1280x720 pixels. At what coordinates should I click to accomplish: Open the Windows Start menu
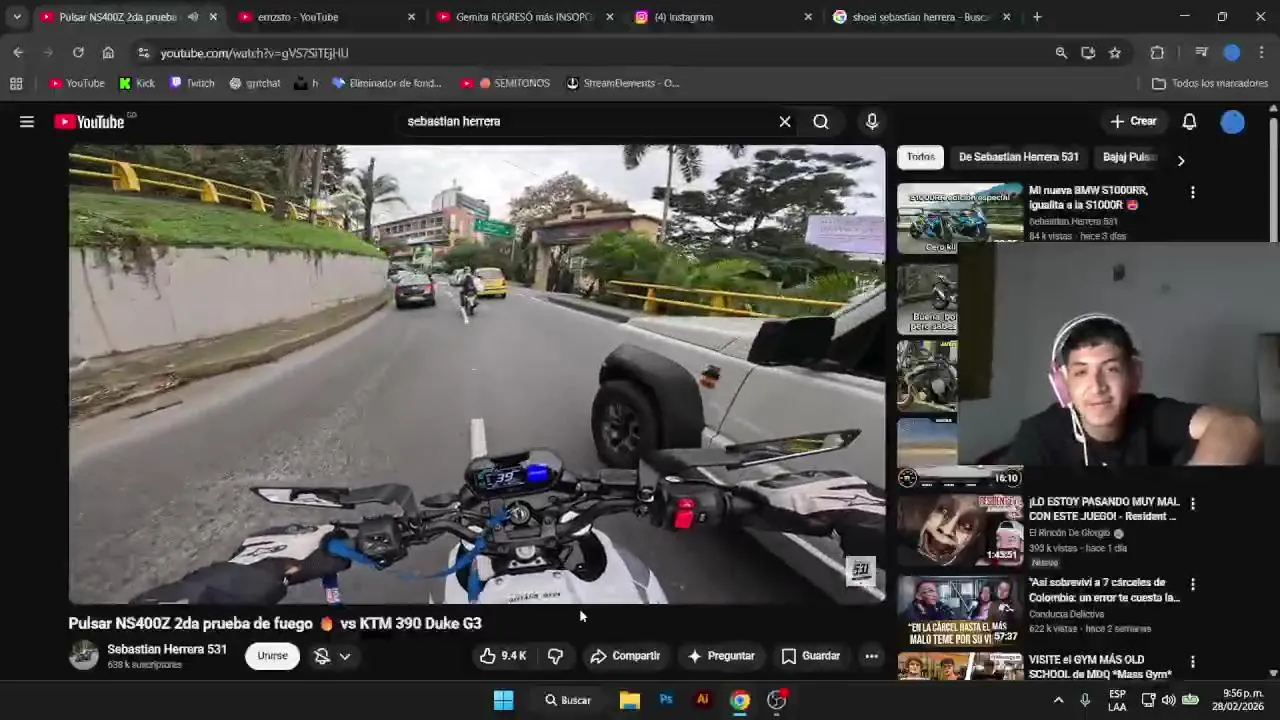click(504, 700)
